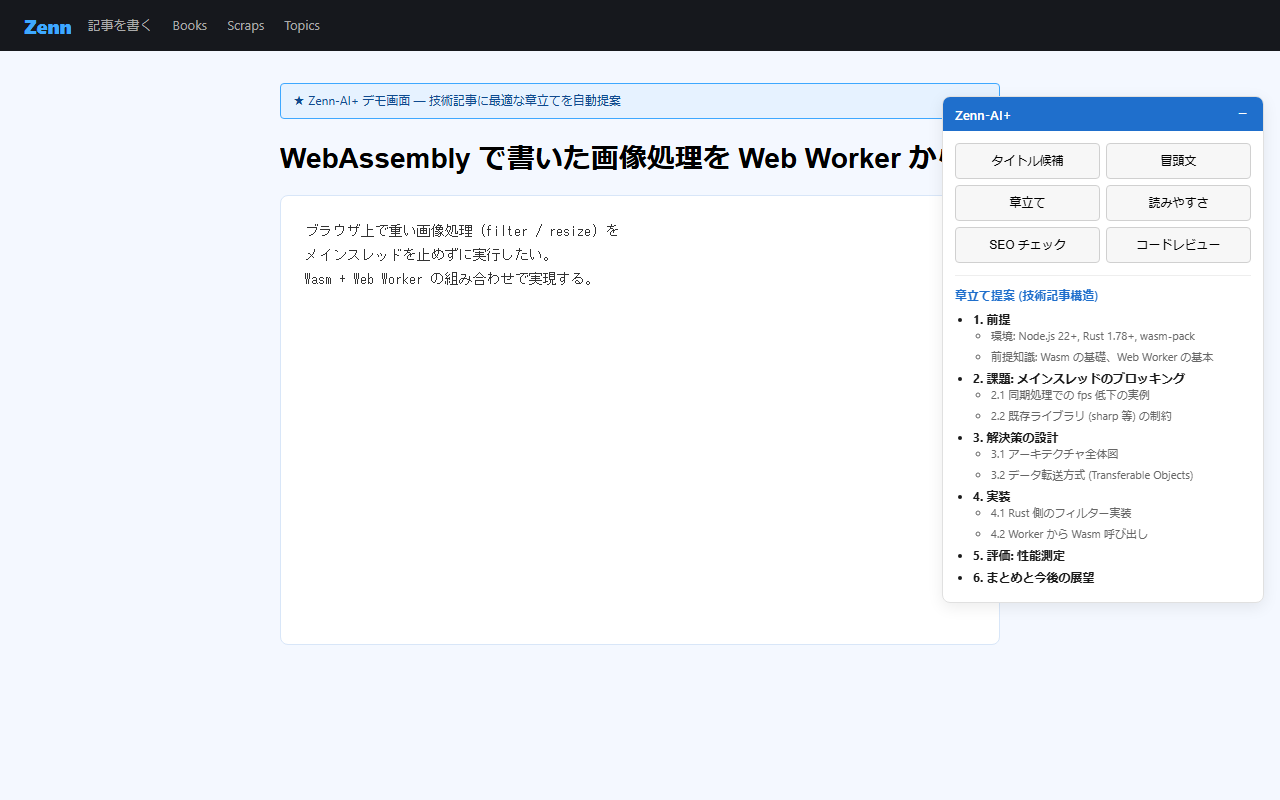
Task: Click the 読みやすさ button
Action: pyautogui.click(x=1178, y=203)
